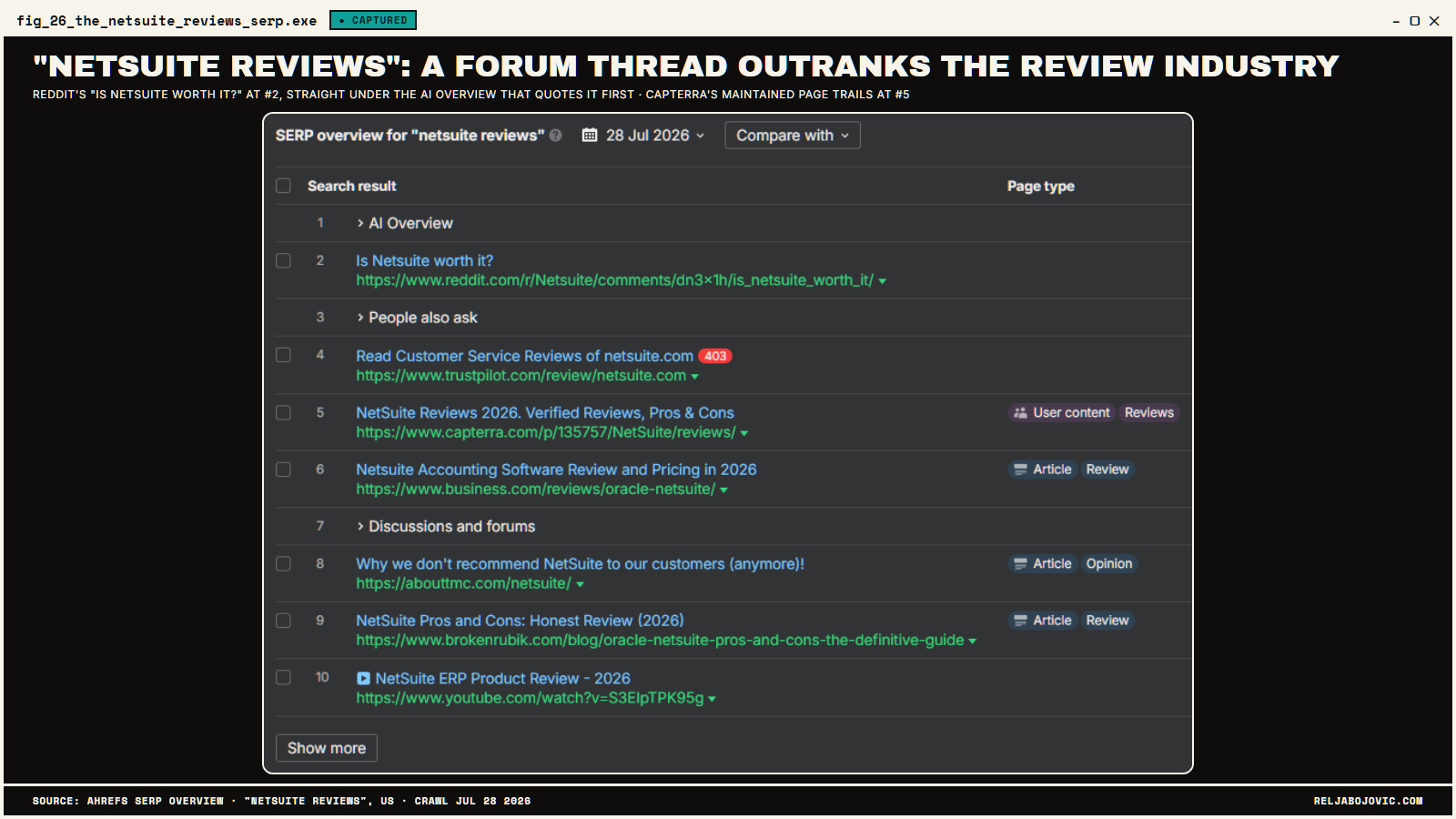The width and height of the screenshot is (1456, 819).
Task: Click the row number 10 cell
Action: pyautogui.click(x=322, y=678)
